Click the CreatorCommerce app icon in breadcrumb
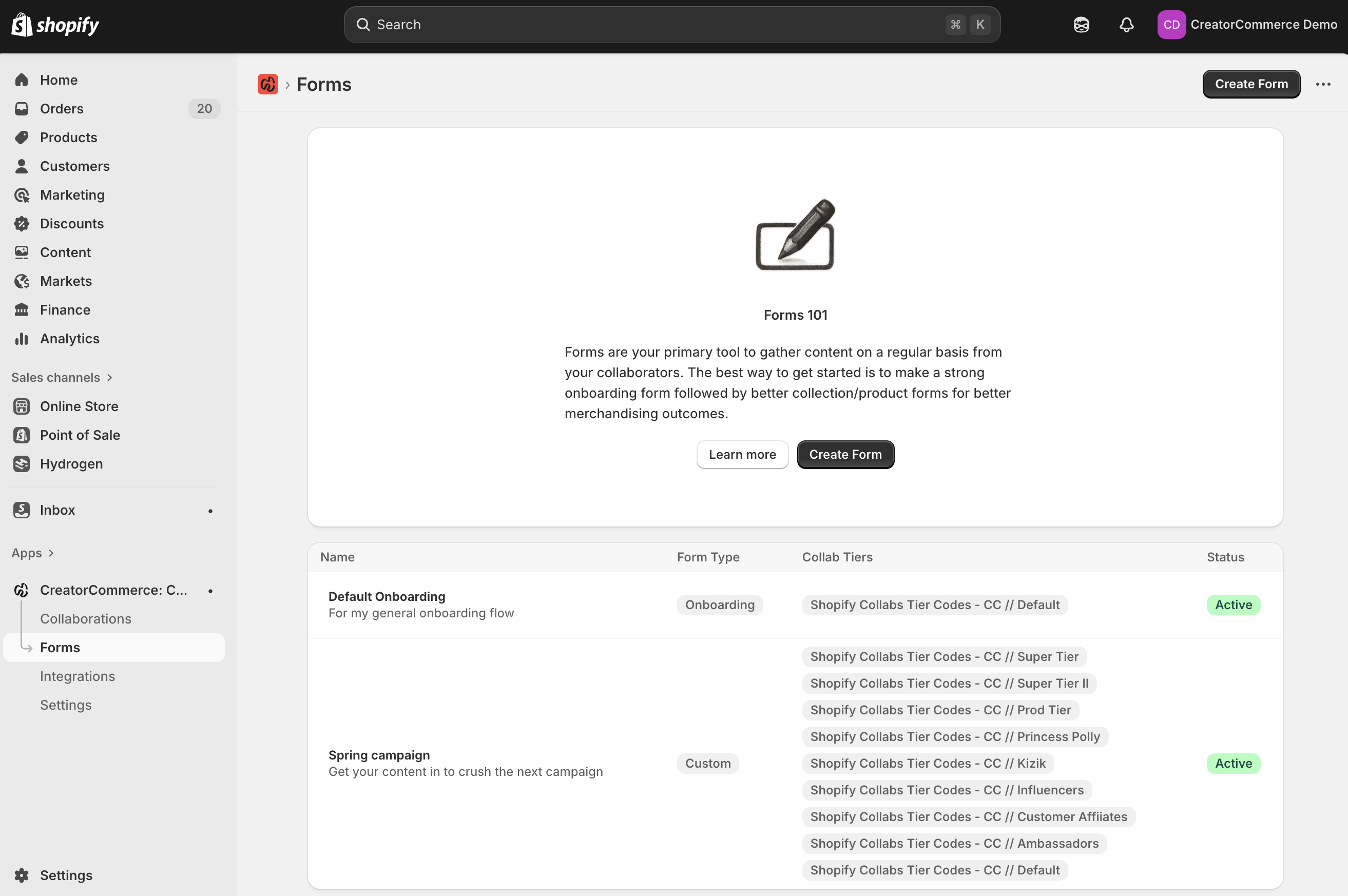The height and width of the screenshot is (896, 1348). click(x=267, y=84)
